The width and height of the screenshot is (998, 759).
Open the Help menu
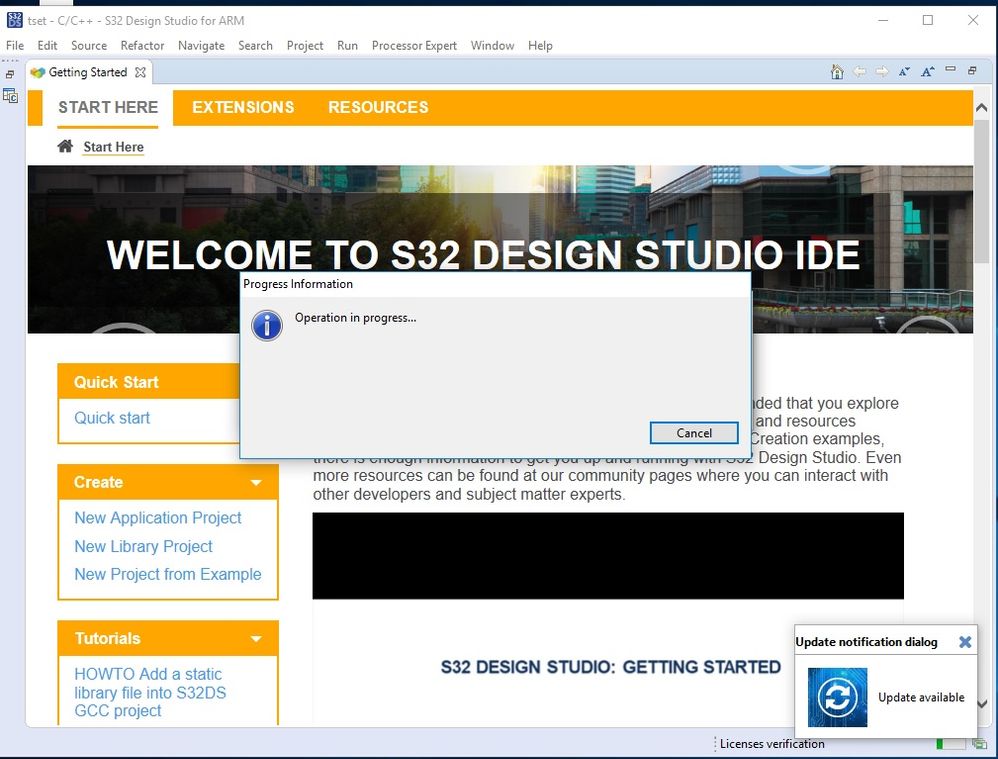pos(540,46)
